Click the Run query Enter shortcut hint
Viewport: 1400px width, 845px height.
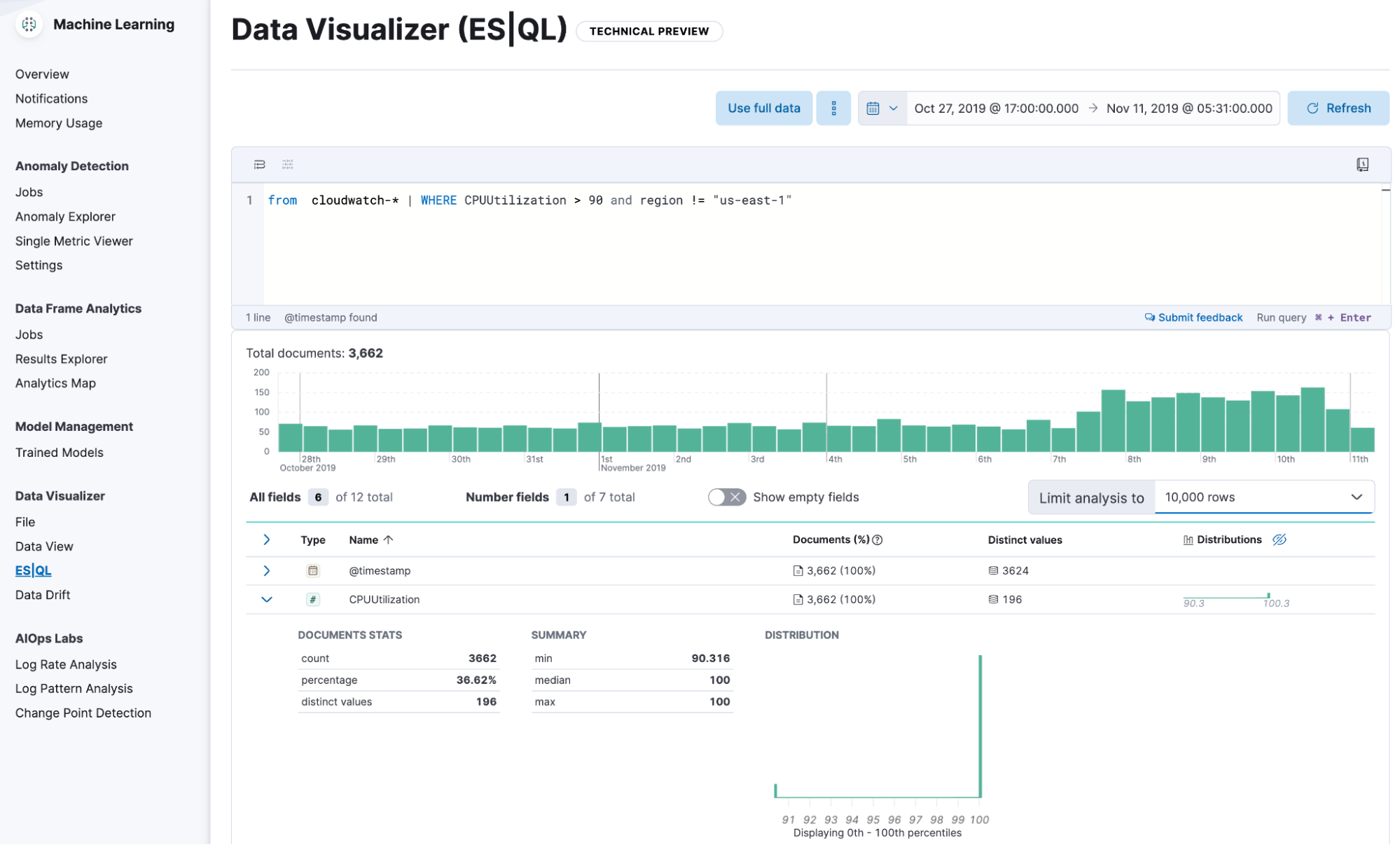pyautogui.click(x=1314, y=317)
